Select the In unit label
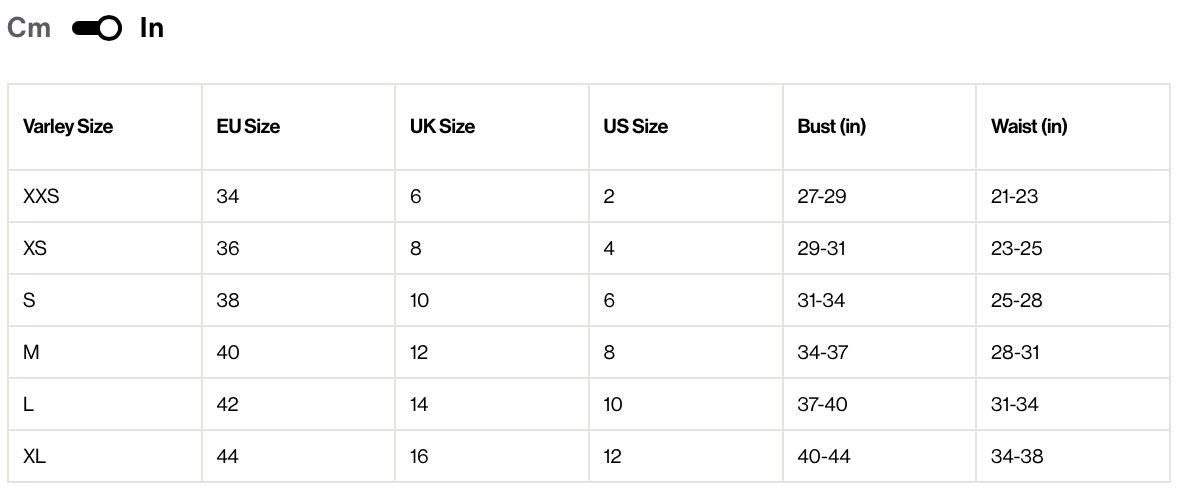 tap(152, 29)
